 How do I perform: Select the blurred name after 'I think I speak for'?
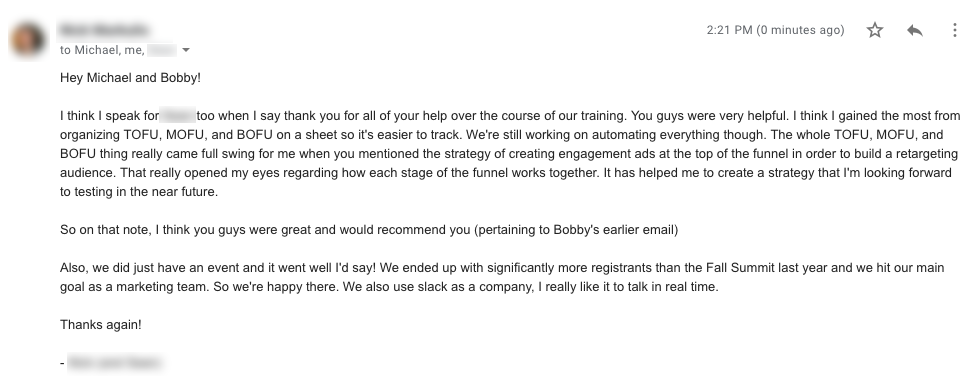tap(178, 115)
